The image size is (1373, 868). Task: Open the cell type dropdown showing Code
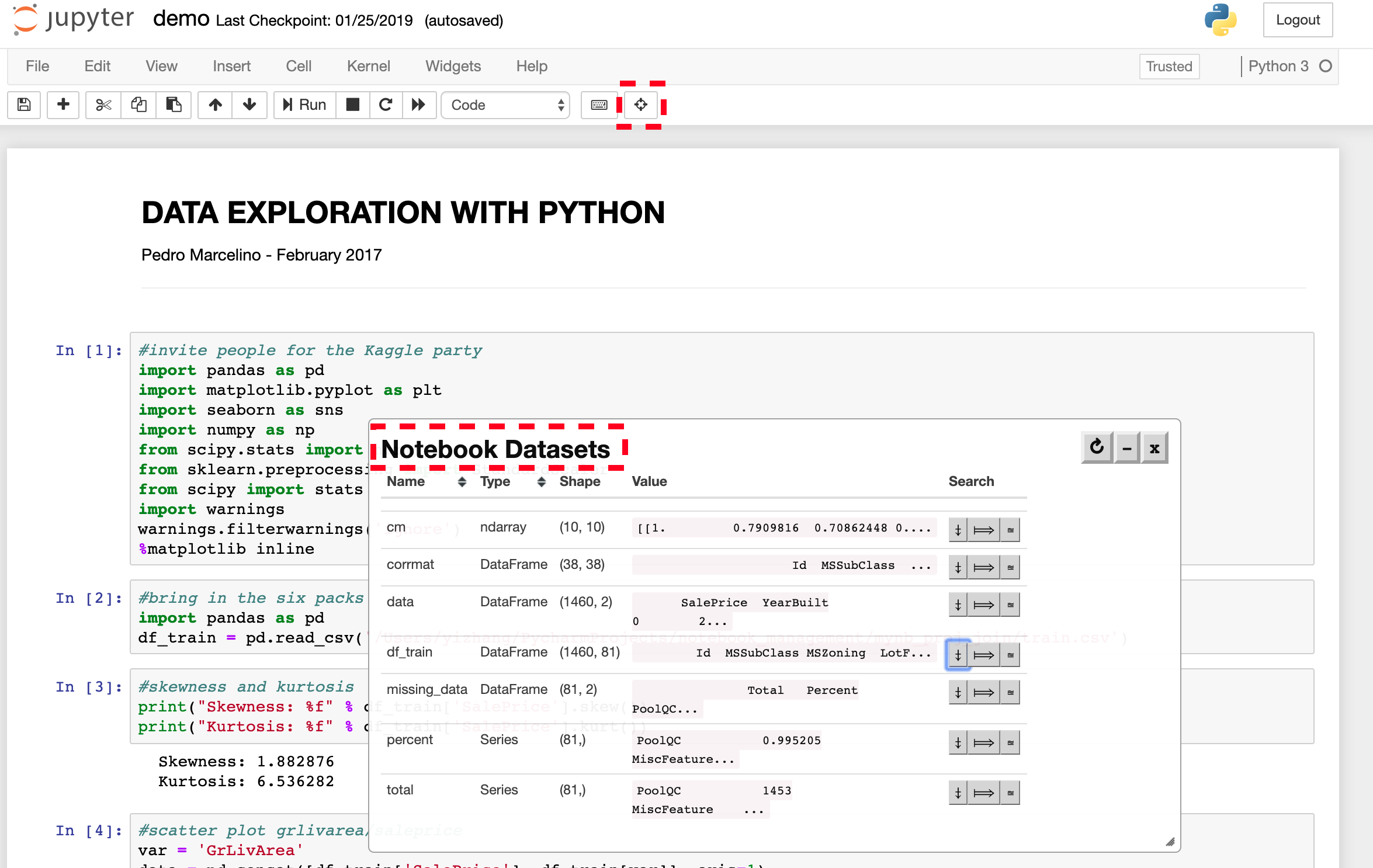(x=505, y=105)
